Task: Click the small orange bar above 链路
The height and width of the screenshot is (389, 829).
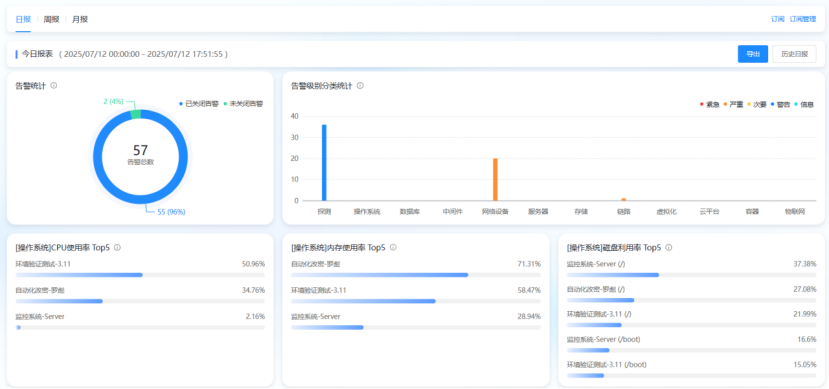Action: click(624, 199)
